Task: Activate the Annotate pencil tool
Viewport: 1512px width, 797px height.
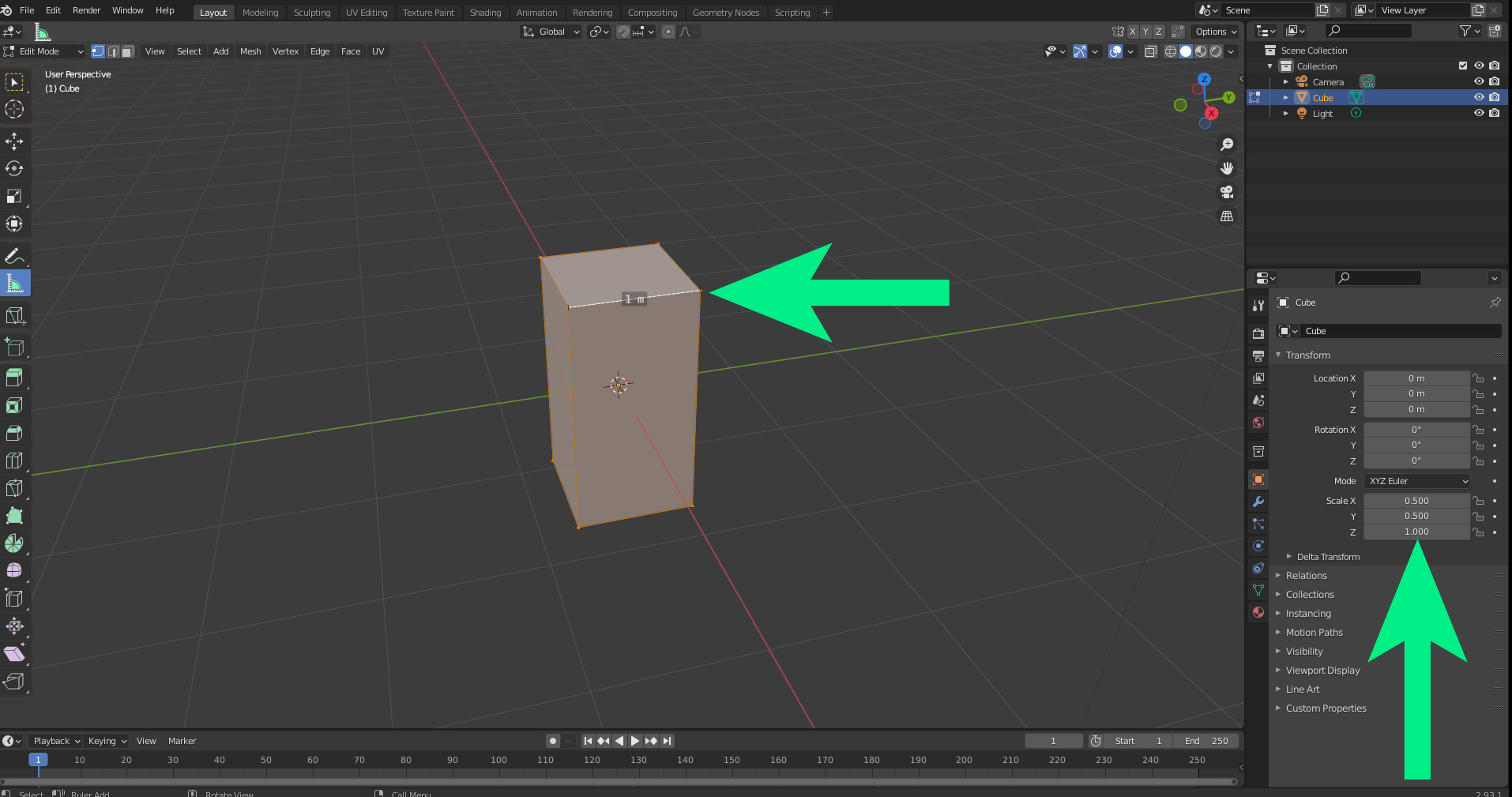Action: point(14,256)
